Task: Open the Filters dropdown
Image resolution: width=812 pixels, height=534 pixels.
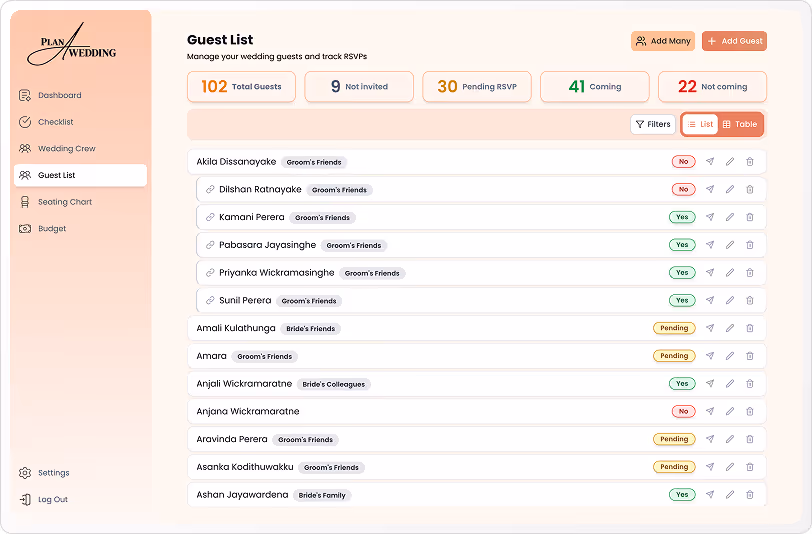Action: tap(653, 124)
